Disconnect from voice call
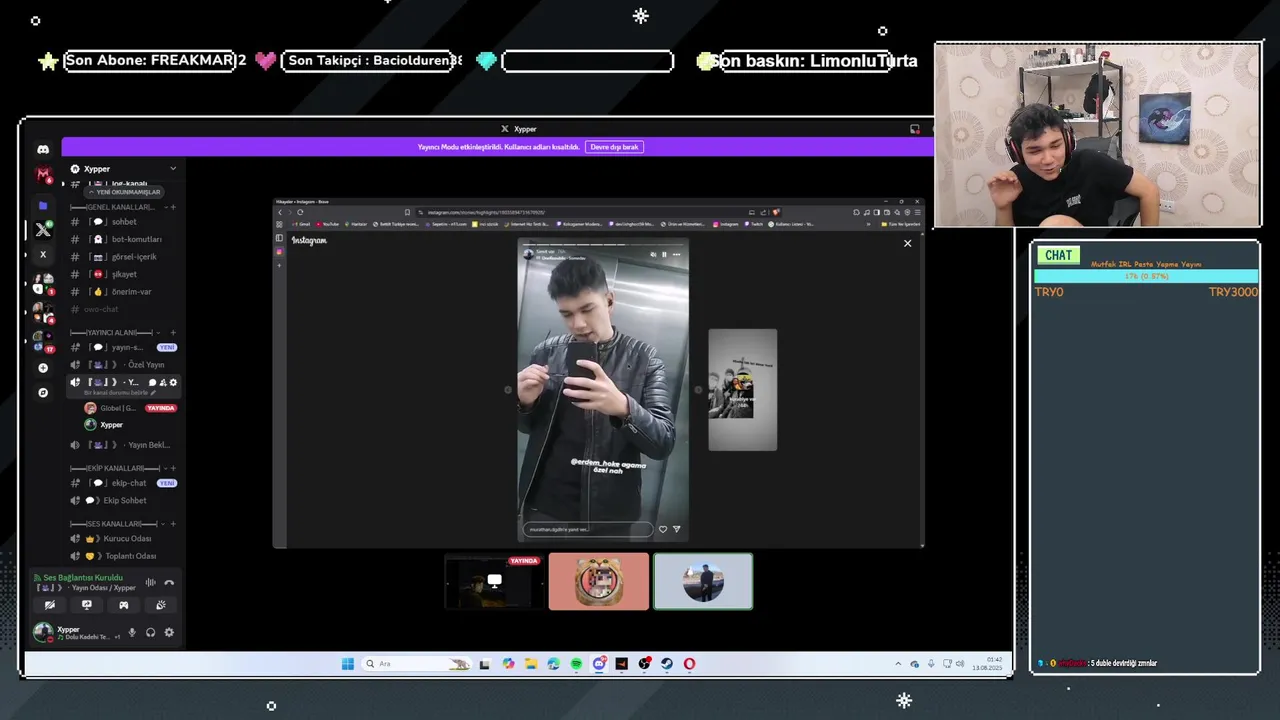The width and height of the screenshot is (1280, 720). pos(169,583)
